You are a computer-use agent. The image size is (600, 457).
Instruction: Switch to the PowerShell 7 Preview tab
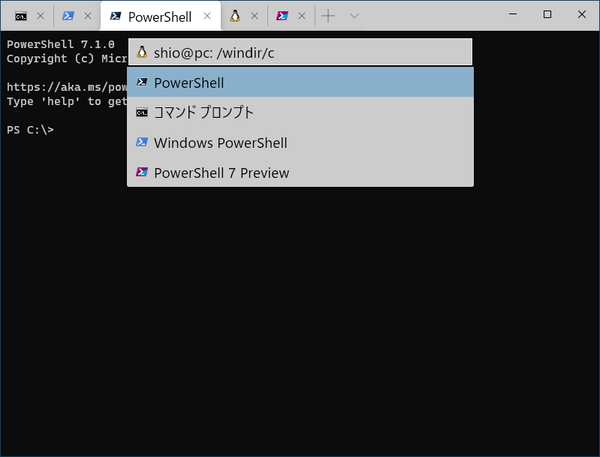[282, 16]
